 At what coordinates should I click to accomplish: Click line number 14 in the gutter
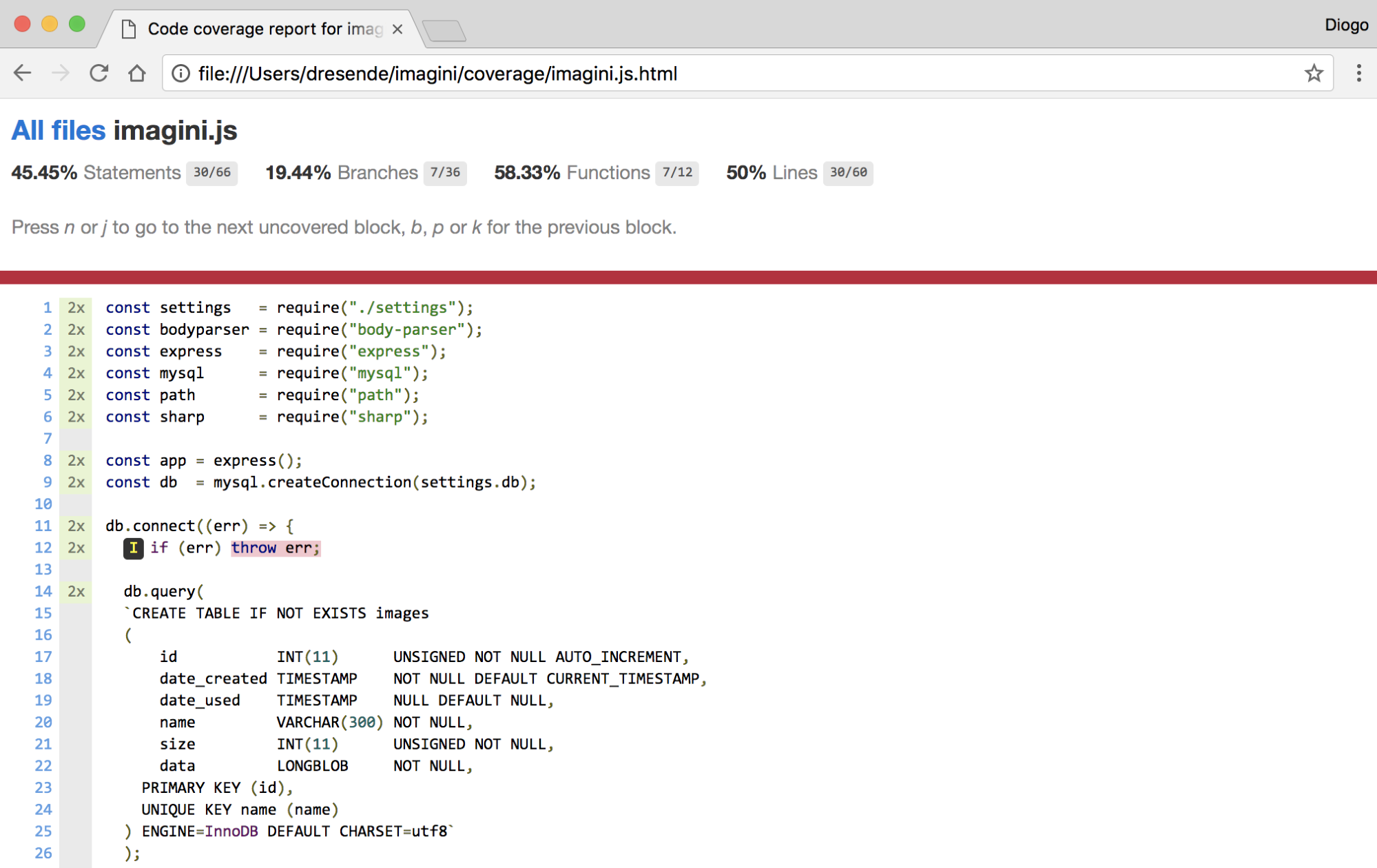click(x=43, y=592)
